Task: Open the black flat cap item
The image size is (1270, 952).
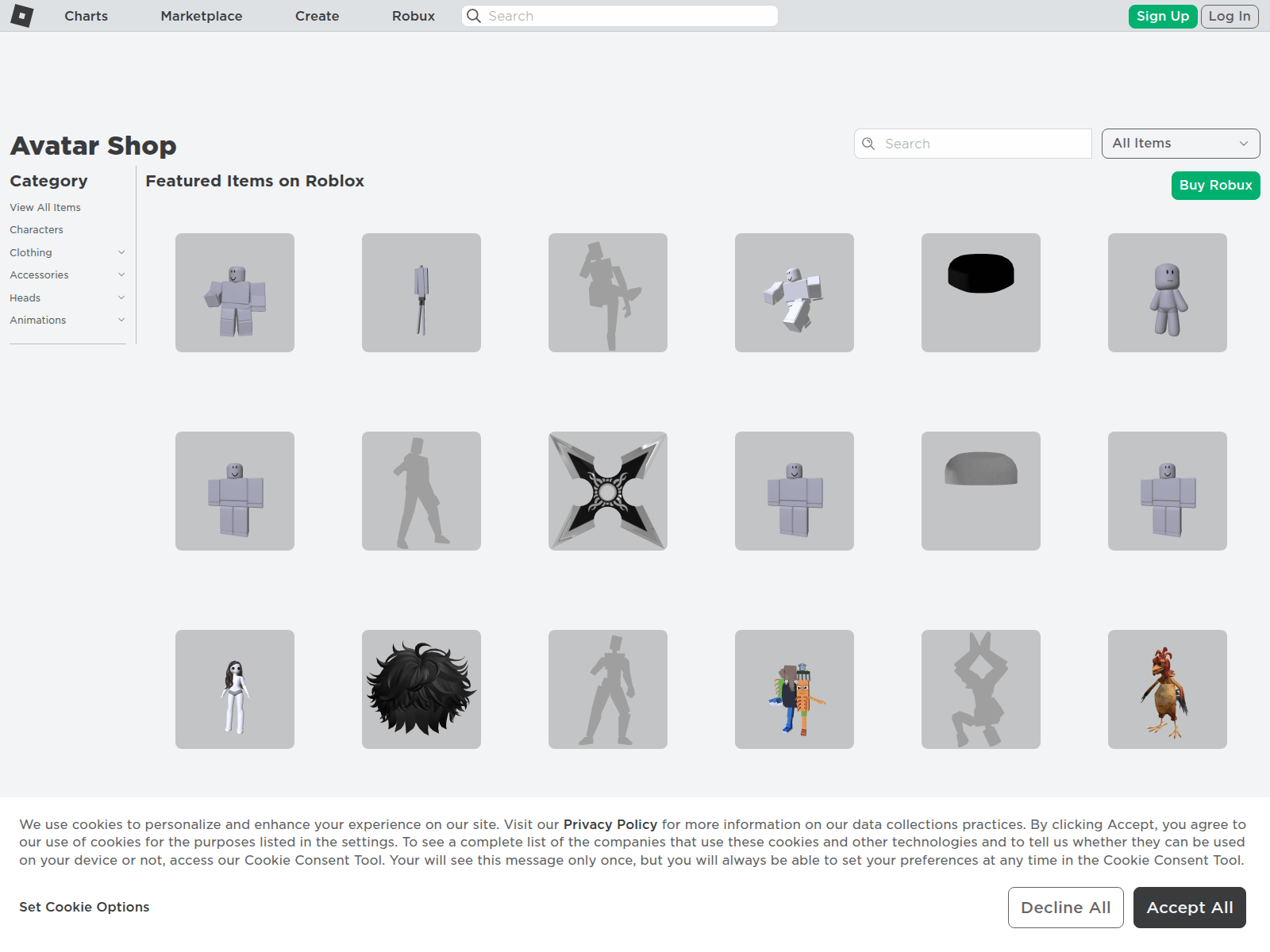Action: [x=980, y=293]
